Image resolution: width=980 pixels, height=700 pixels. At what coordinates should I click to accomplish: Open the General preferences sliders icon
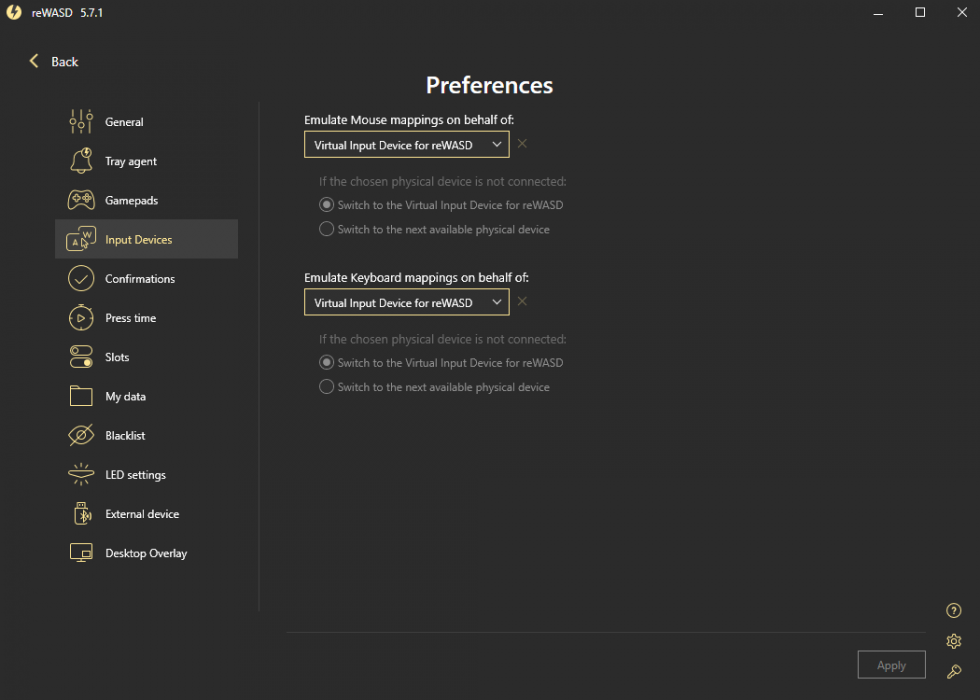pos(81,122)
